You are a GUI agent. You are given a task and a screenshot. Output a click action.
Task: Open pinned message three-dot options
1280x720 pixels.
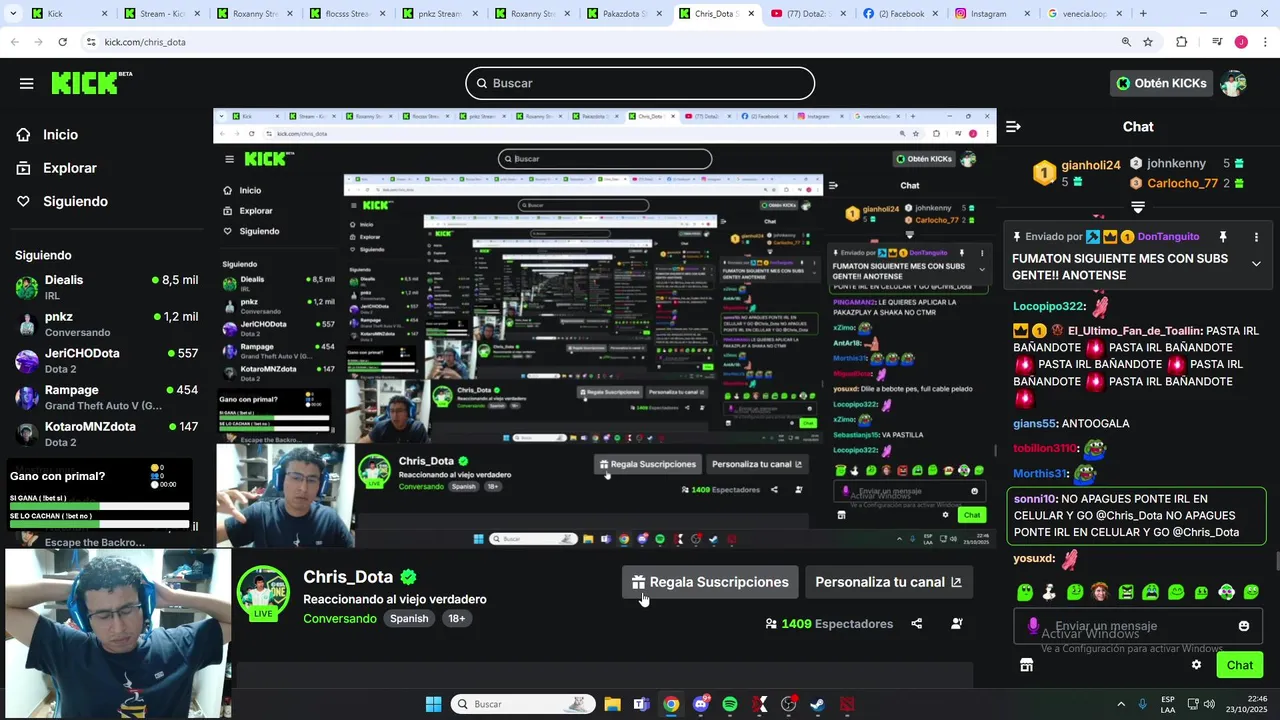pos(1256,237)
